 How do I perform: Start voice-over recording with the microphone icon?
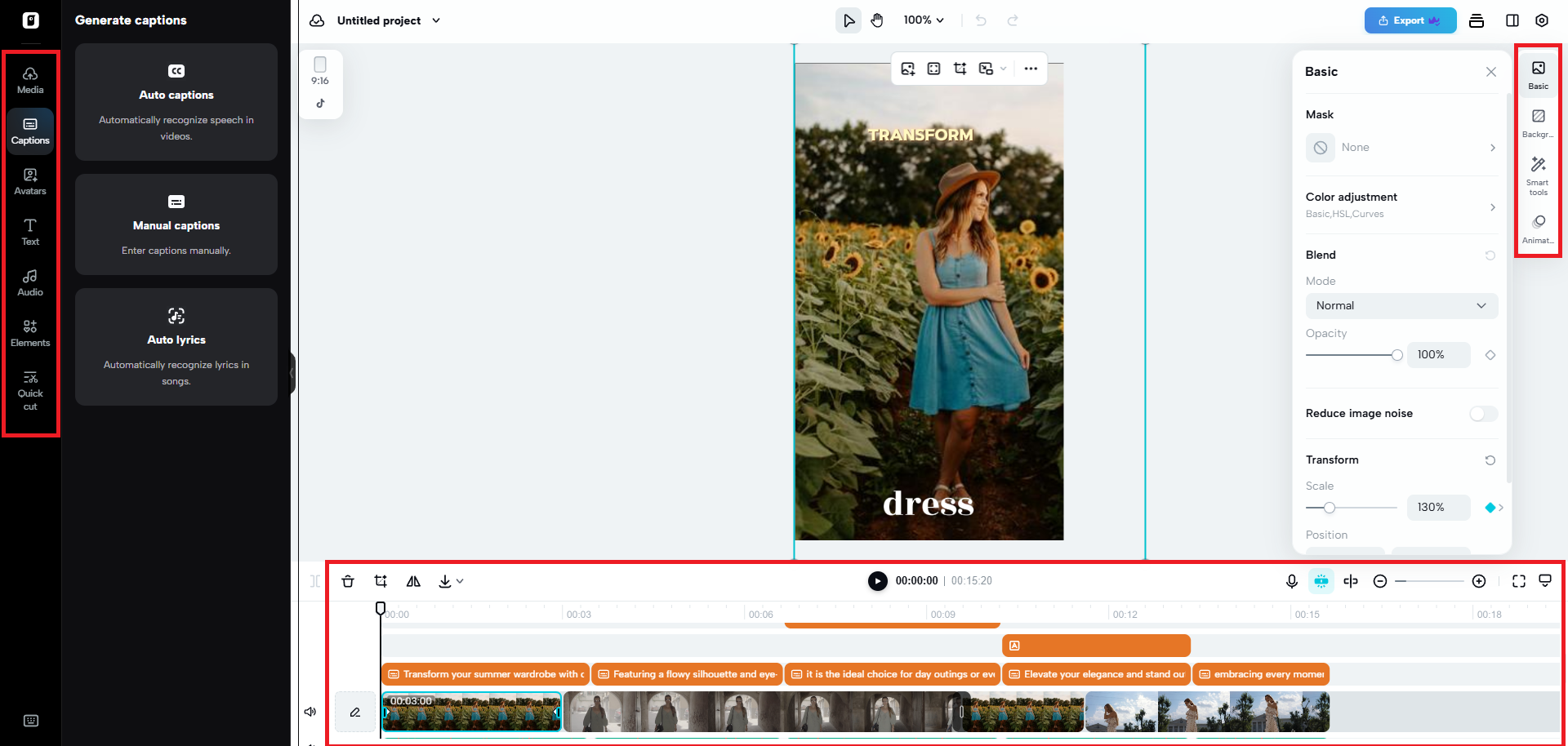1291,581
